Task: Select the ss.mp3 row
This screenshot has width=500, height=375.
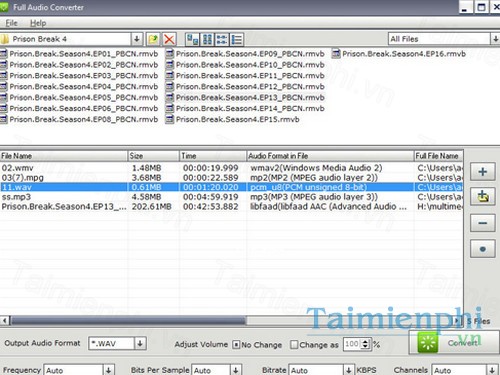Action: [231, 197]
